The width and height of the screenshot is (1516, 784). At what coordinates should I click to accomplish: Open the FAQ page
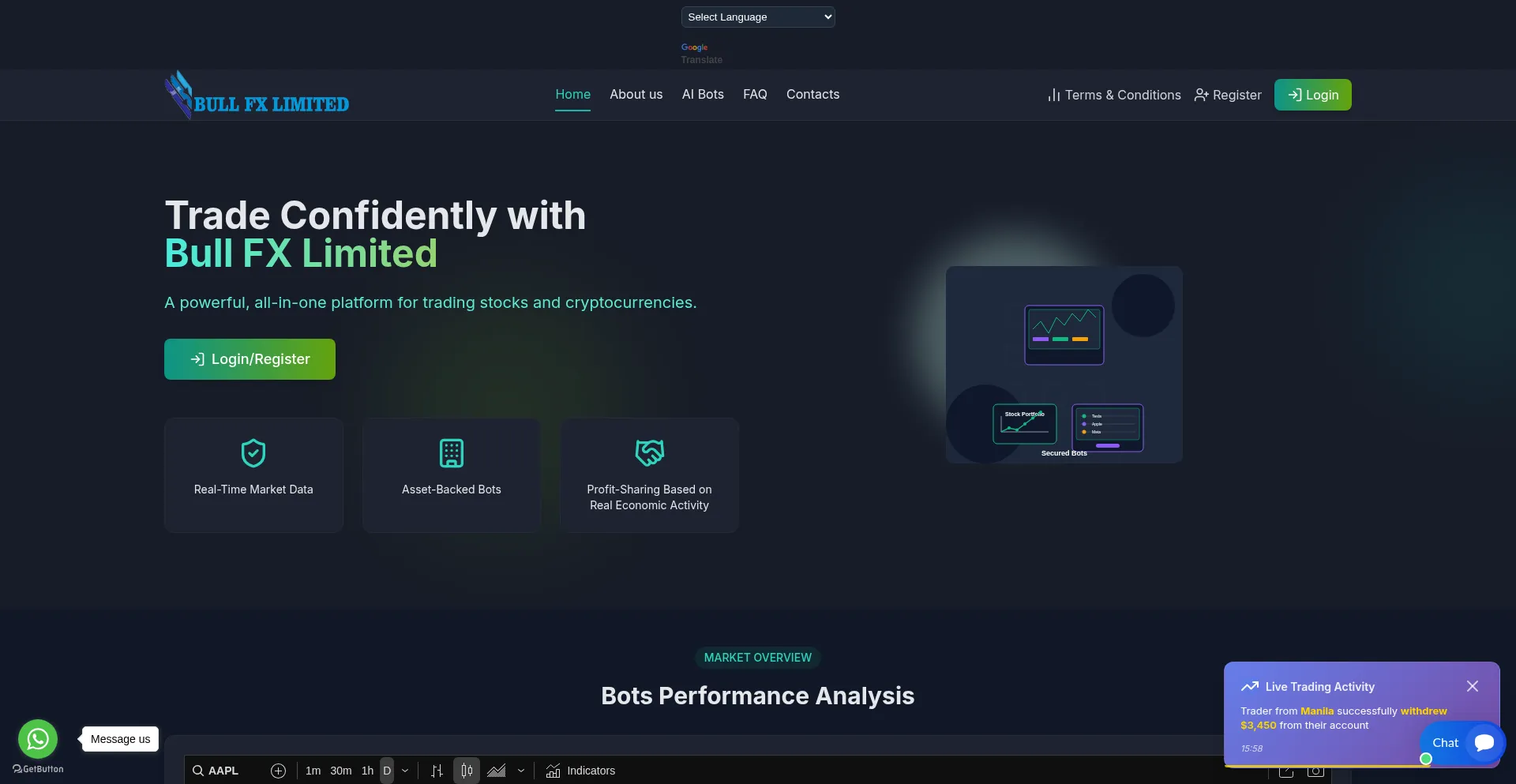coord(755,94)
